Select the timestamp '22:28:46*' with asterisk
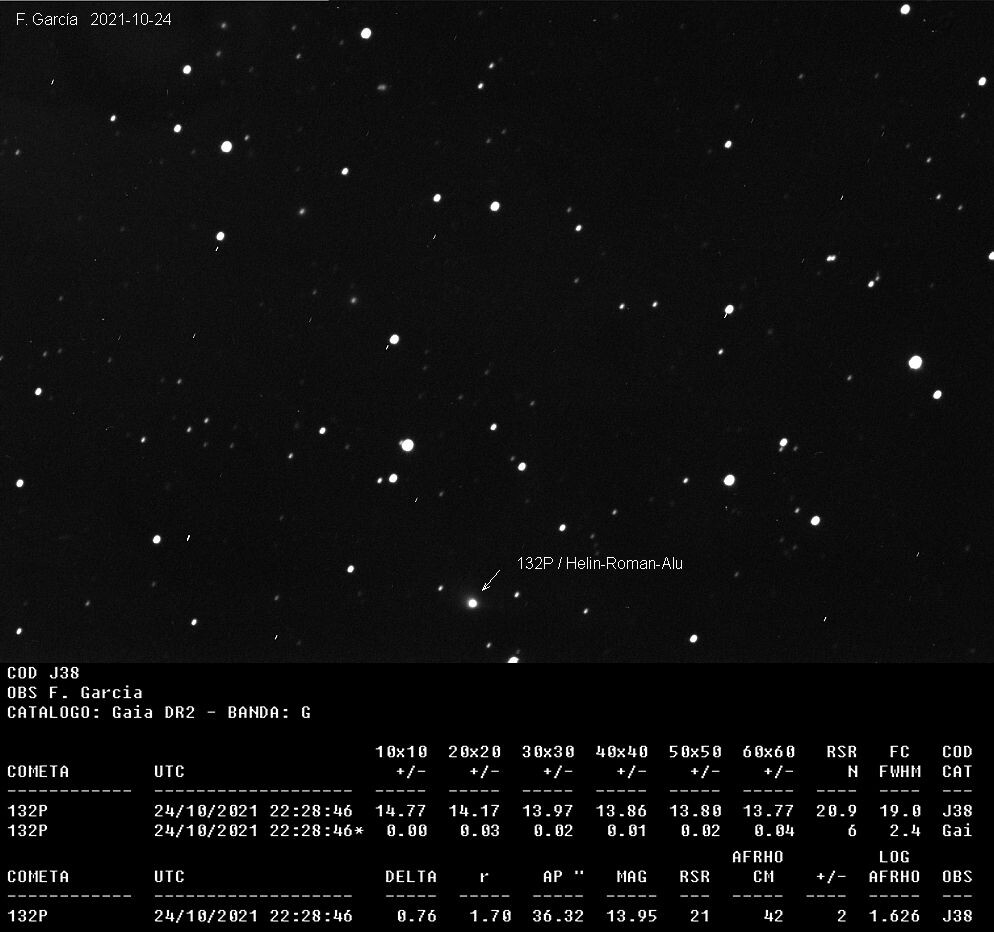This screenshot has width=994, height=932. coord(317,831)
